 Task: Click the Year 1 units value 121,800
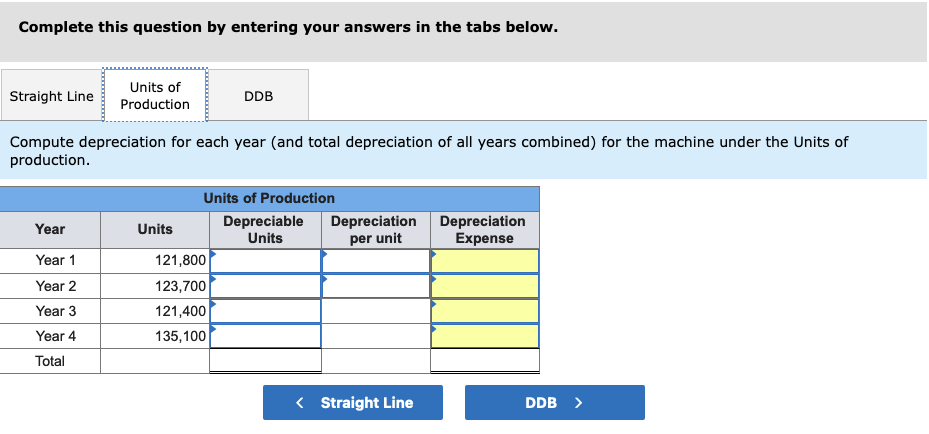tap(181, 261)
